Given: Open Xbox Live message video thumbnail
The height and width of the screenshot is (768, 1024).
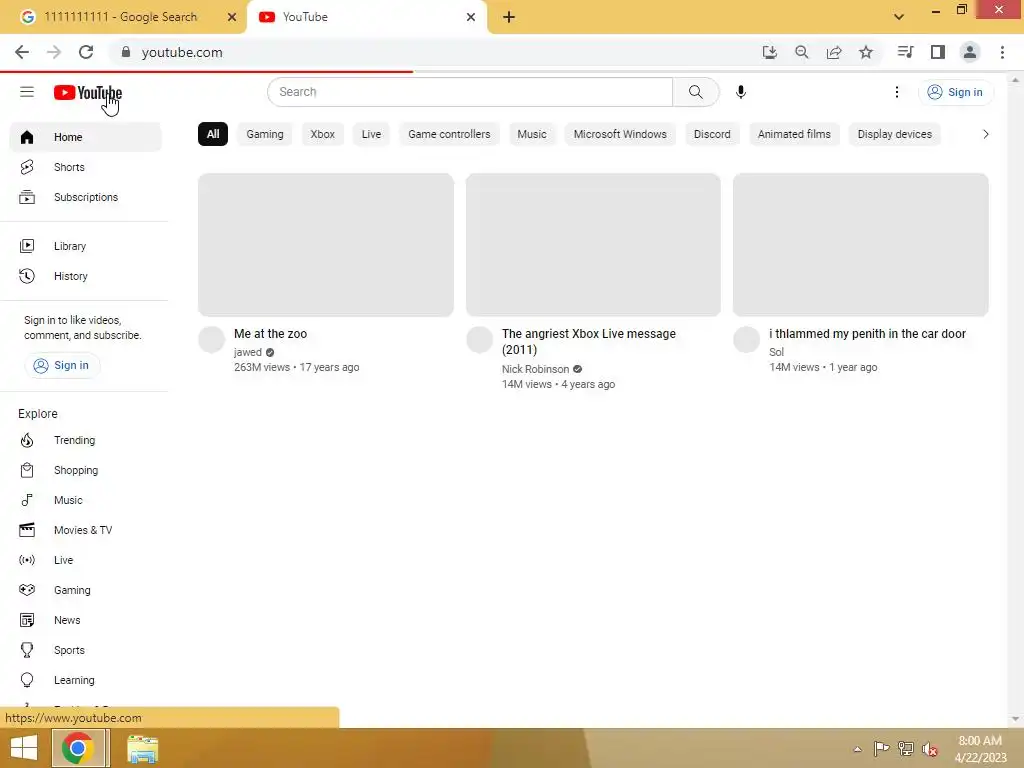Looking at the screenshot, I should 593,245.
